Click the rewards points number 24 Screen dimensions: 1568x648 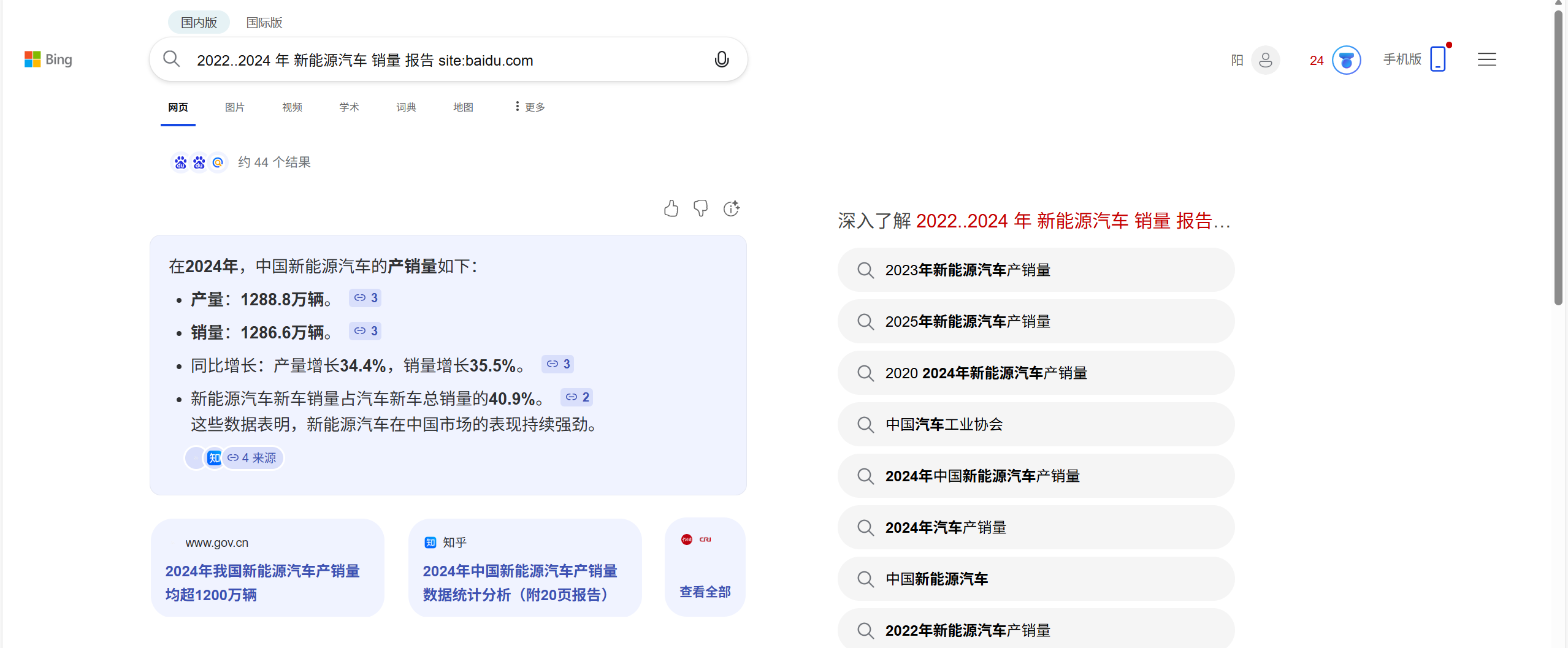point(1317,61)
